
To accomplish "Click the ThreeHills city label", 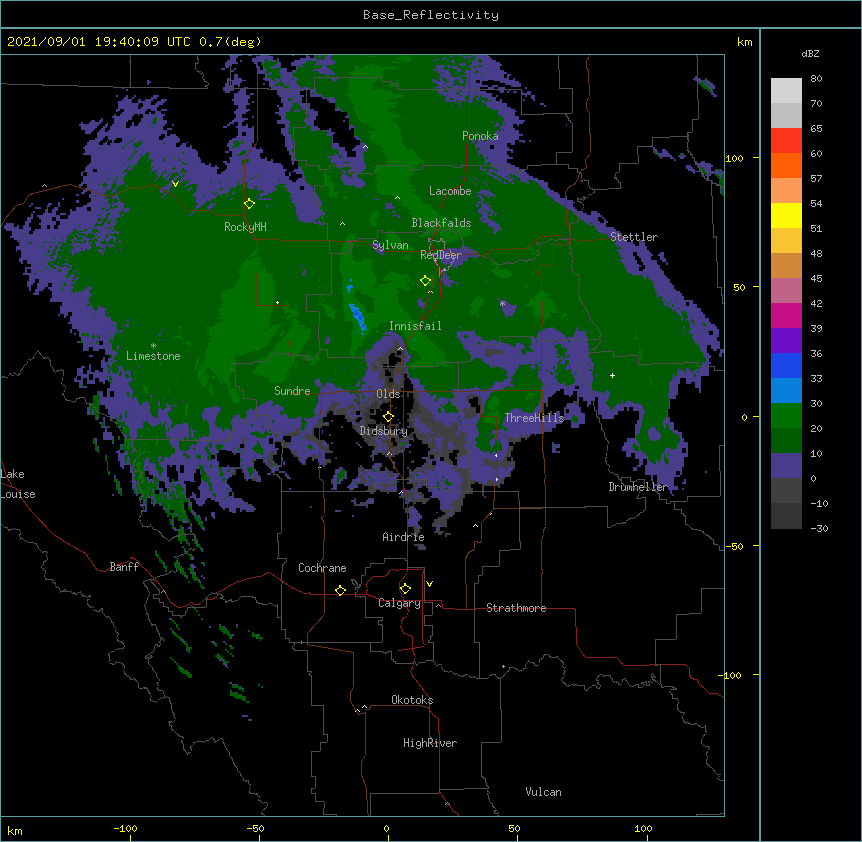I will 534,418.
